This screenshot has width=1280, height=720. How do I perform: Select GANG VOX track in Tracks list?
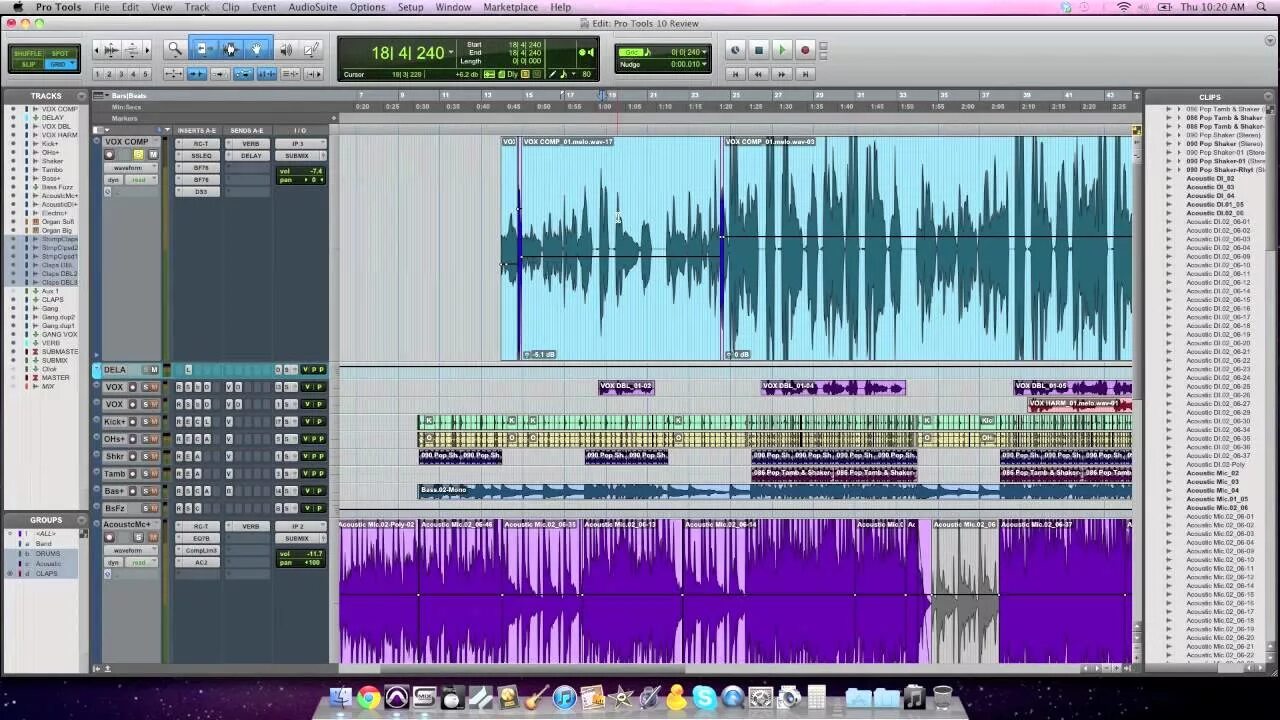click(x=59, y=334)
